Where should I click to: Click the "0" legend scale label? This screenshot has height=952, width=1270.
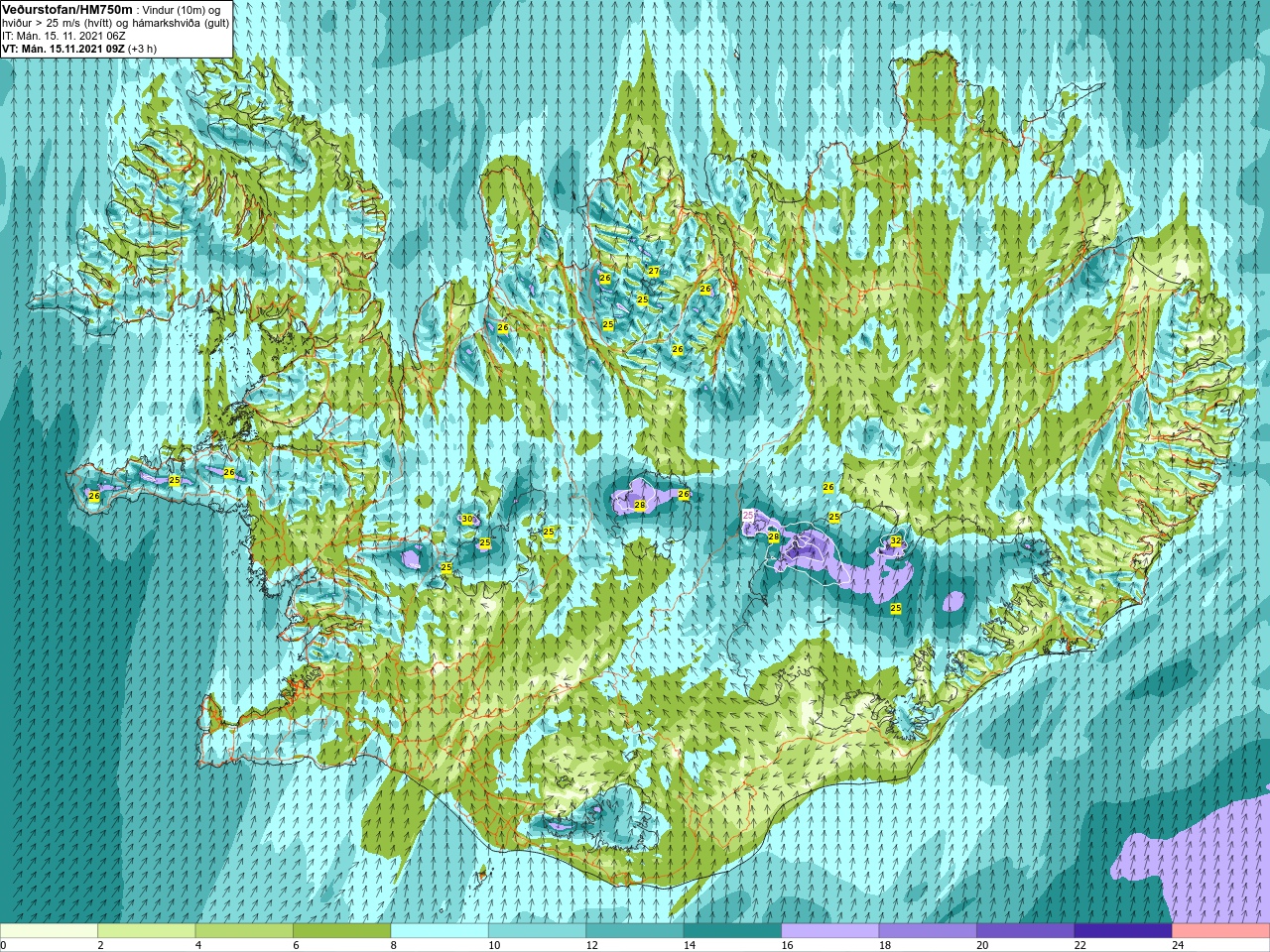tap(4, 945)
